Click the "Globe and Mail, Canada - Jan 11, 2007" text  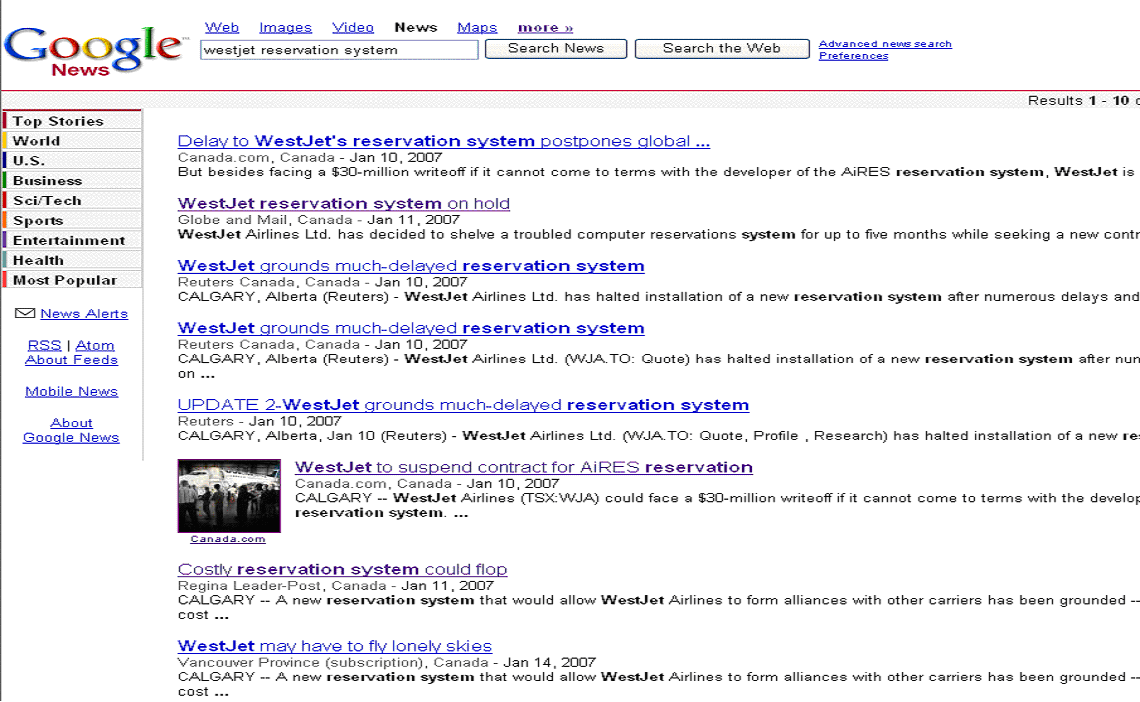(x=318, y=219)
